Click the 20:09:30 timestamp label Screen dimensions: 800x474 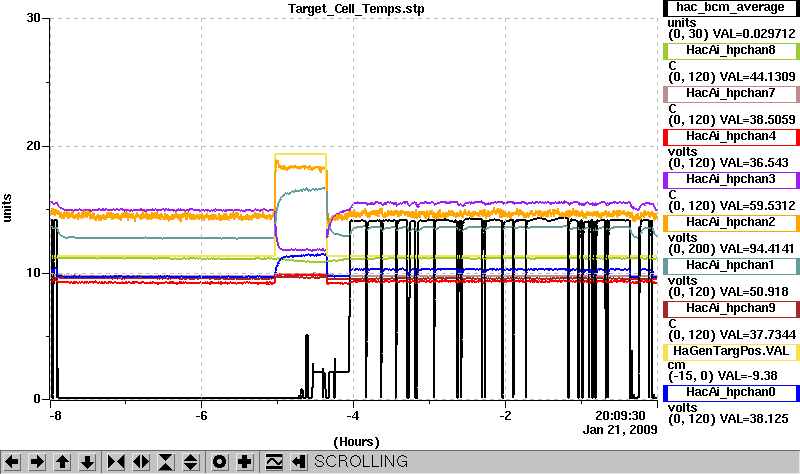pyautogui.click(x=620, y=416)
